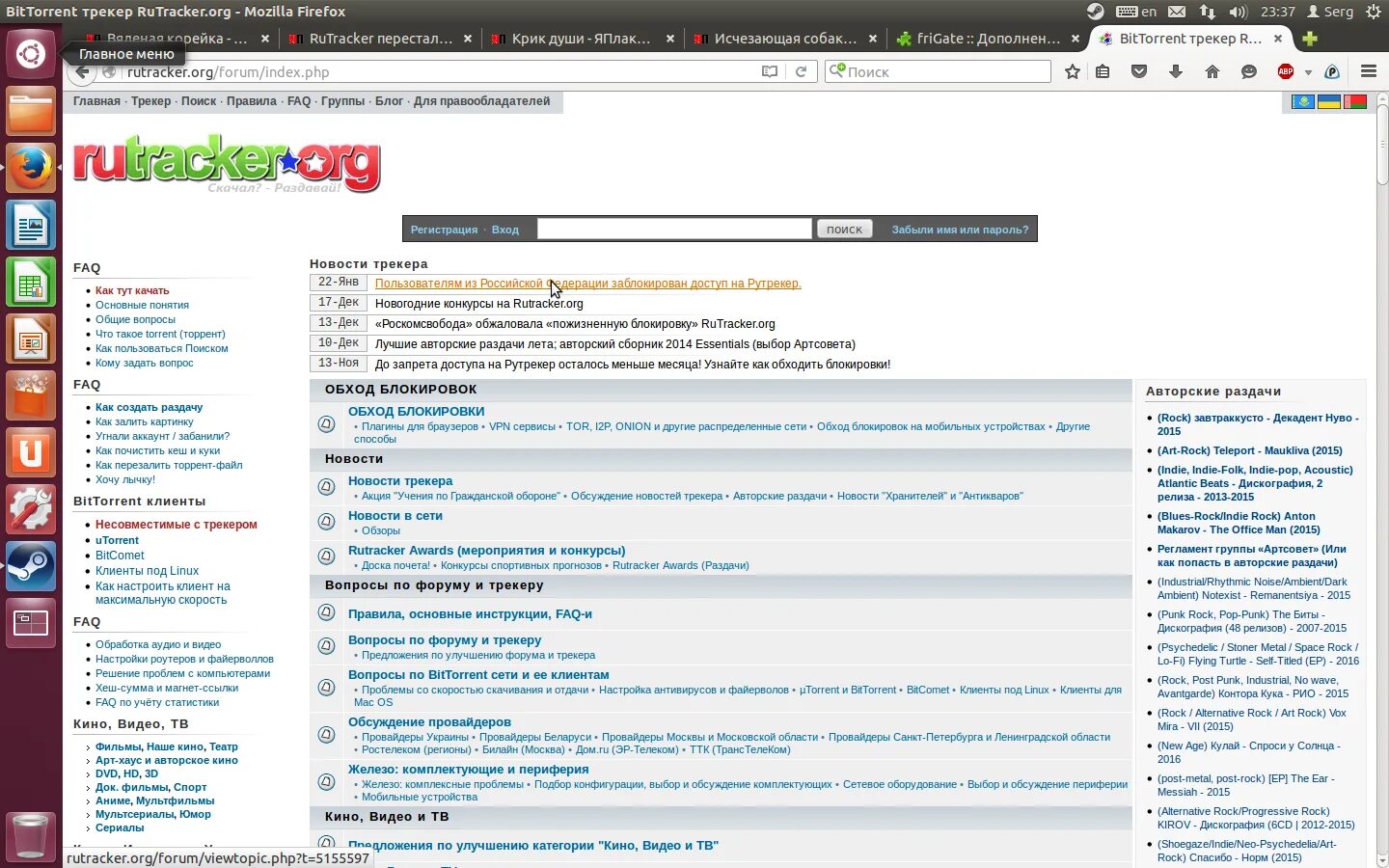Viewport: 1389px width, 868px height.
Task: Open Ubuntu Software Center in the dock
Action: click(x=31, y=397)
